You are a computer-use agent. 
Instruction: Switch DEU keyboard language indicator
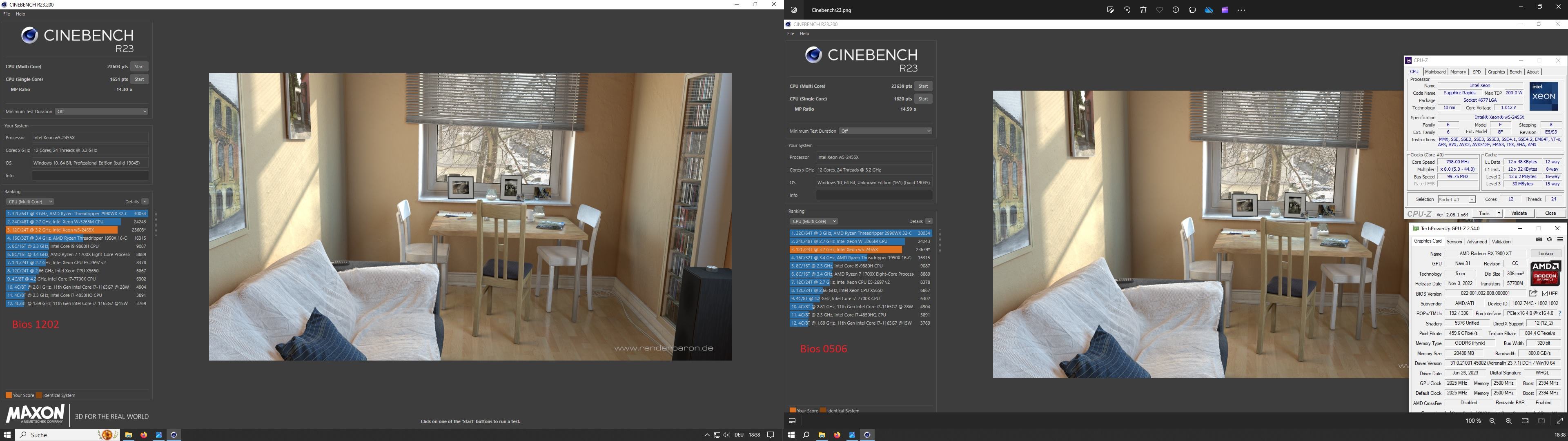(739, 435)
